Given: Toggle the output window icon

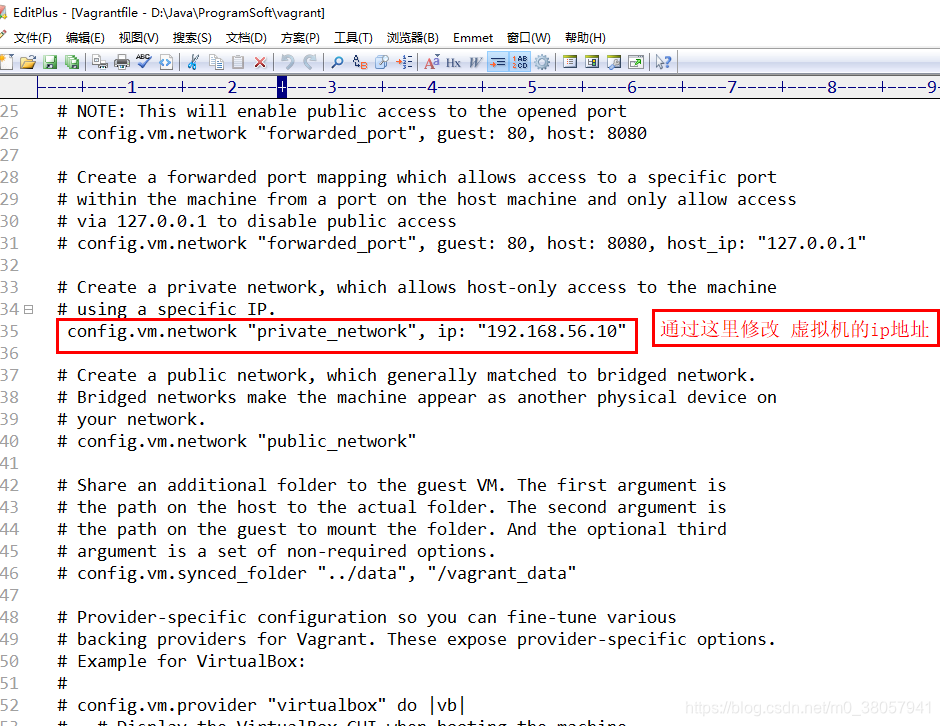Looking at the screenshot, I should tap(614, 62).
